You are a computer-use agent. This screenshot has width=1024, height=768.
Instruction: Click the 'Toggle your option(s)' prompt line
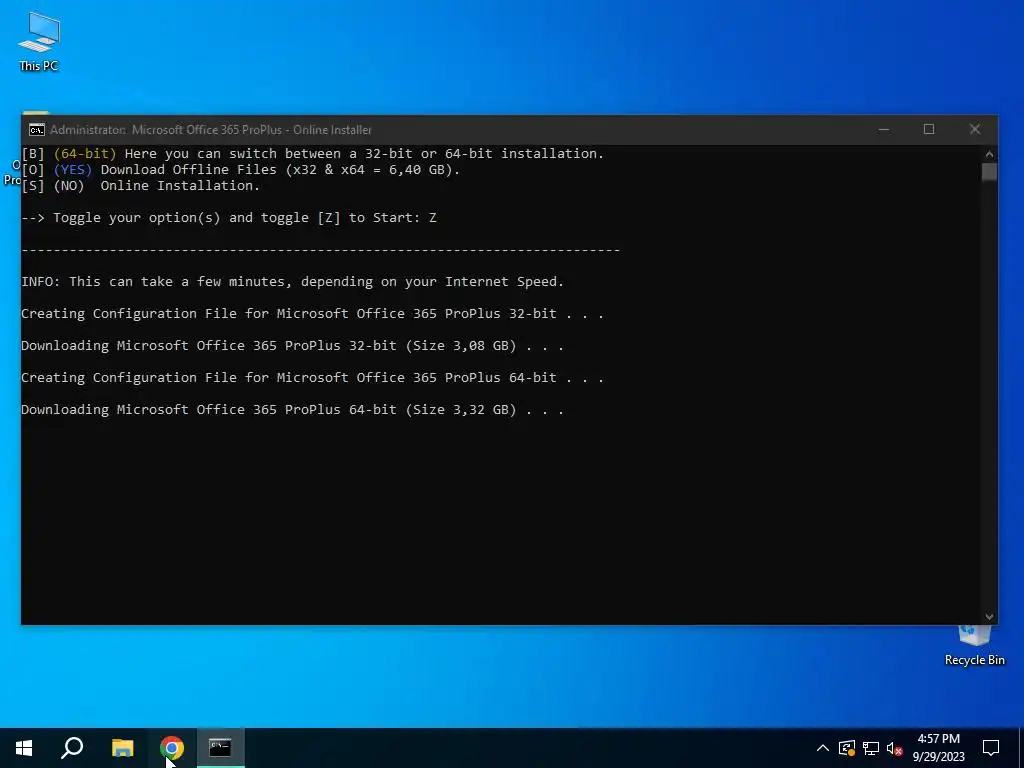pos(229,217)
